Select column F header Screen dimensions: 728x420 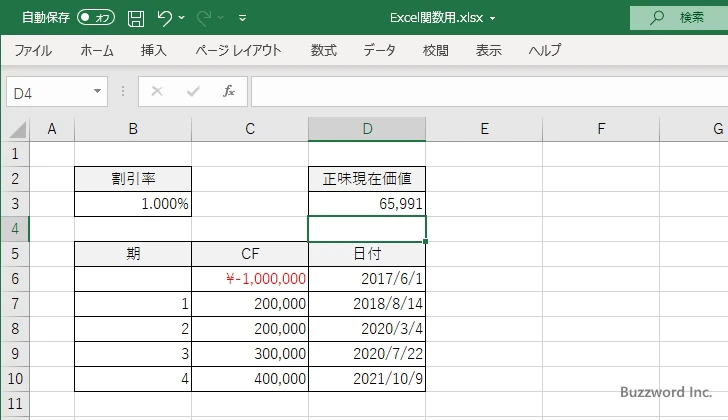601,129
